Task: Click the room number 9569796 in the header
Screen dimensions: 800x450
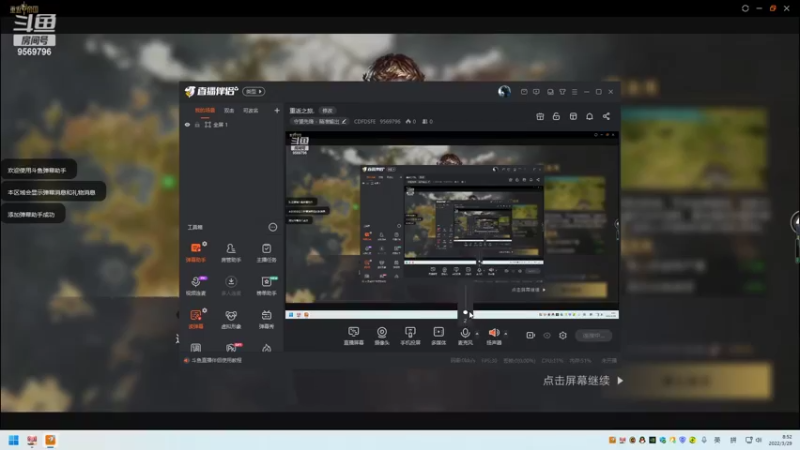Action: click(390, 121)
